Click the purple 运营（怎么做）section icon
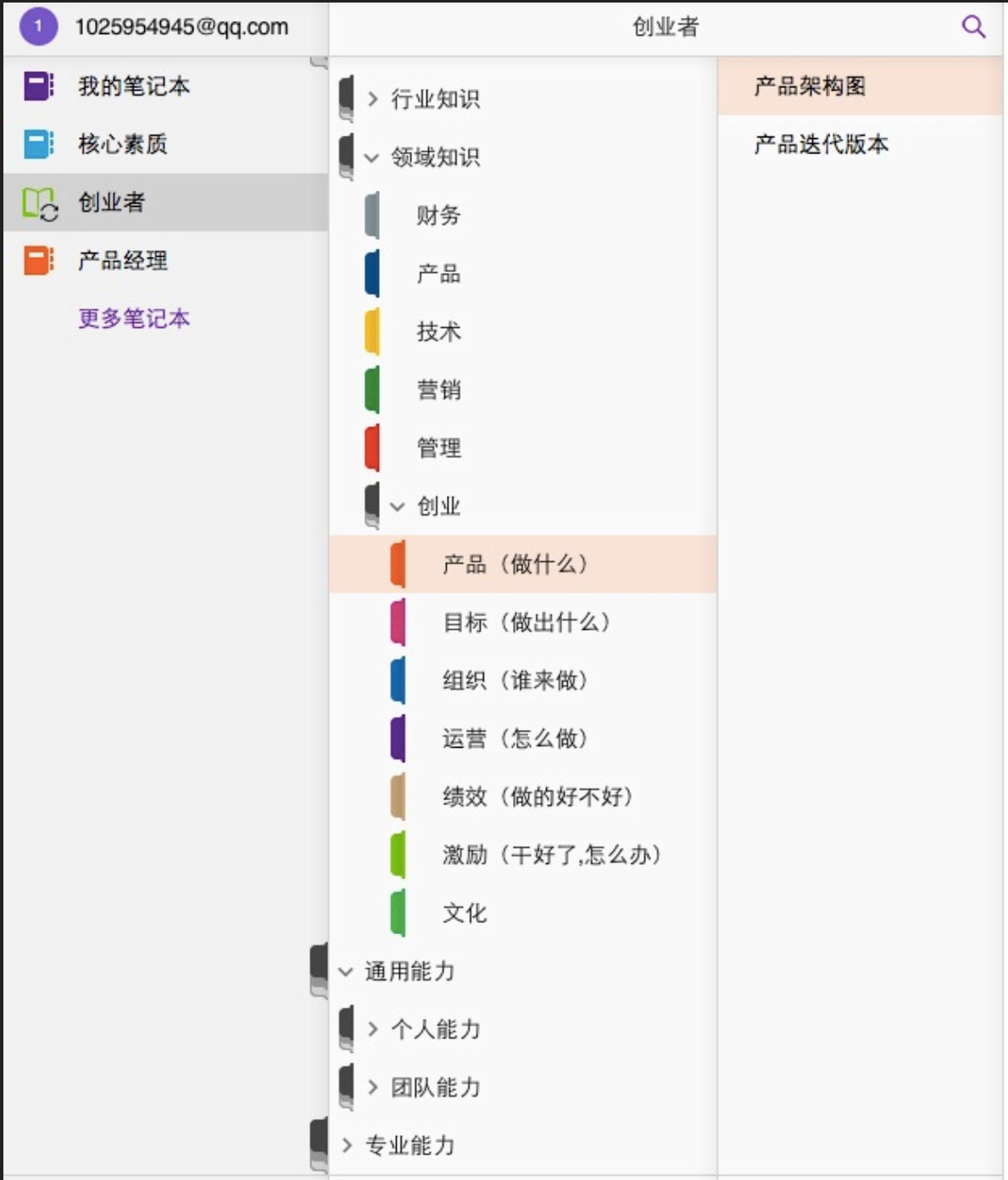The width and height of the screenshot is (1008, 1180). (398, 738)
